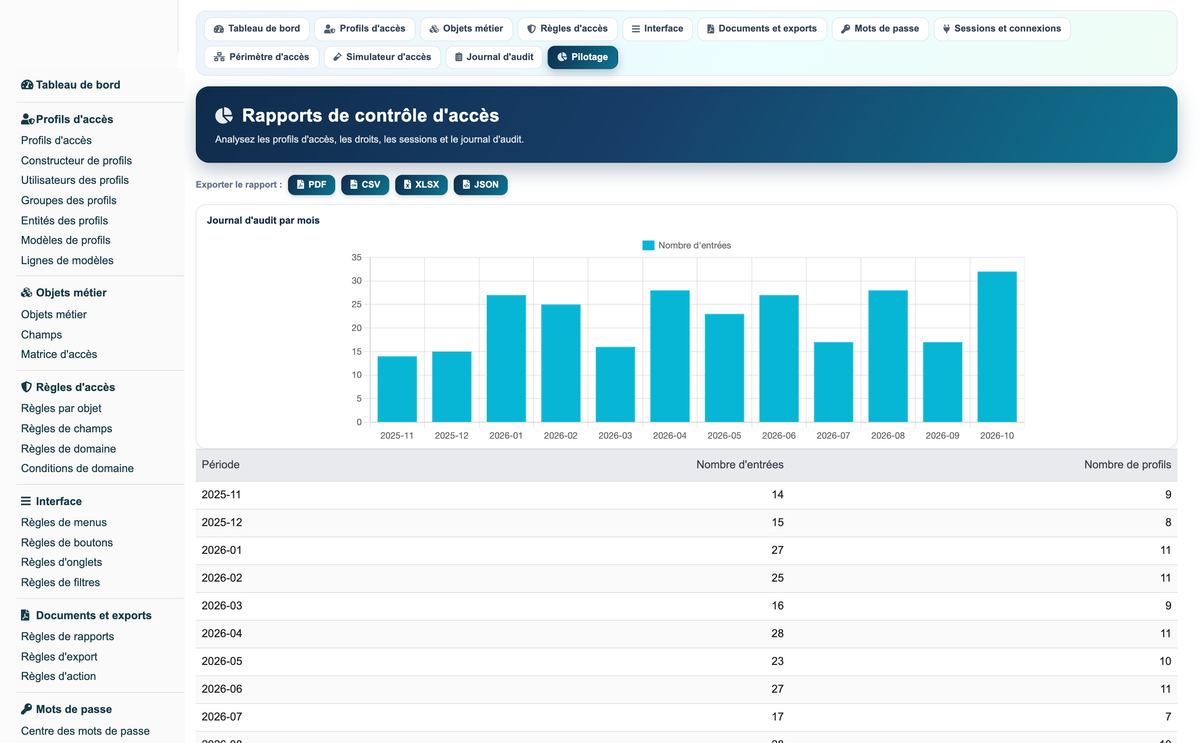1200x743 pixels.
Task: Open the Matrice d'accès sidebar link
Action: pos(59,355)
